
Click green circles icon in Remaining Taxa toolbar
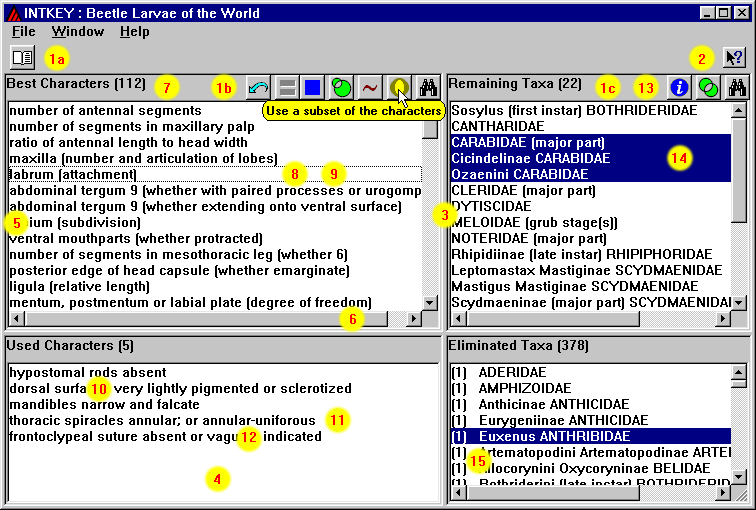(708, 88)
